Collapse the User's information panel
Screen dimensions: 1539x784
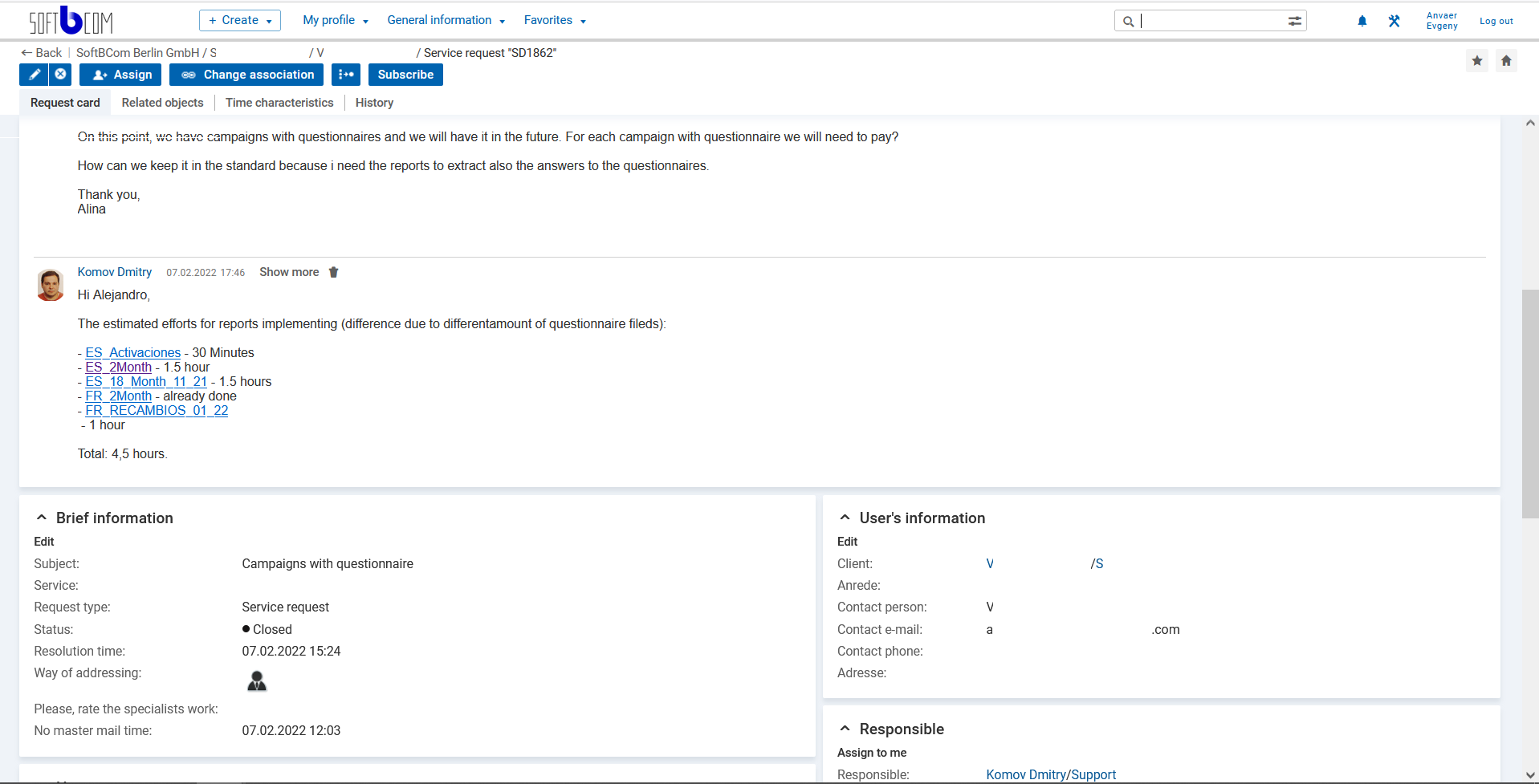point(845,518)
